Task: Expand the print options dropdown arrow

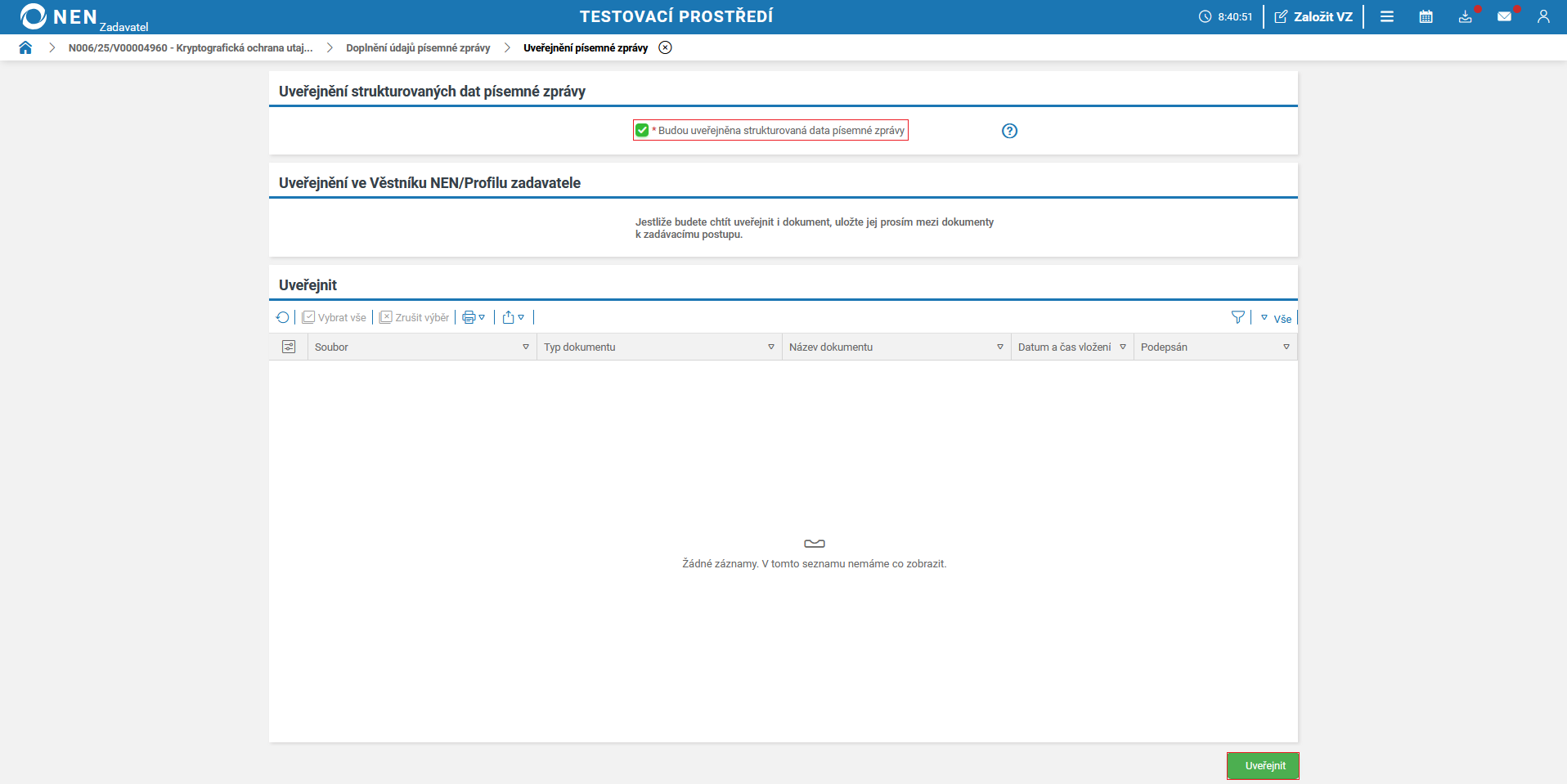Action: (x=482, y=317)
